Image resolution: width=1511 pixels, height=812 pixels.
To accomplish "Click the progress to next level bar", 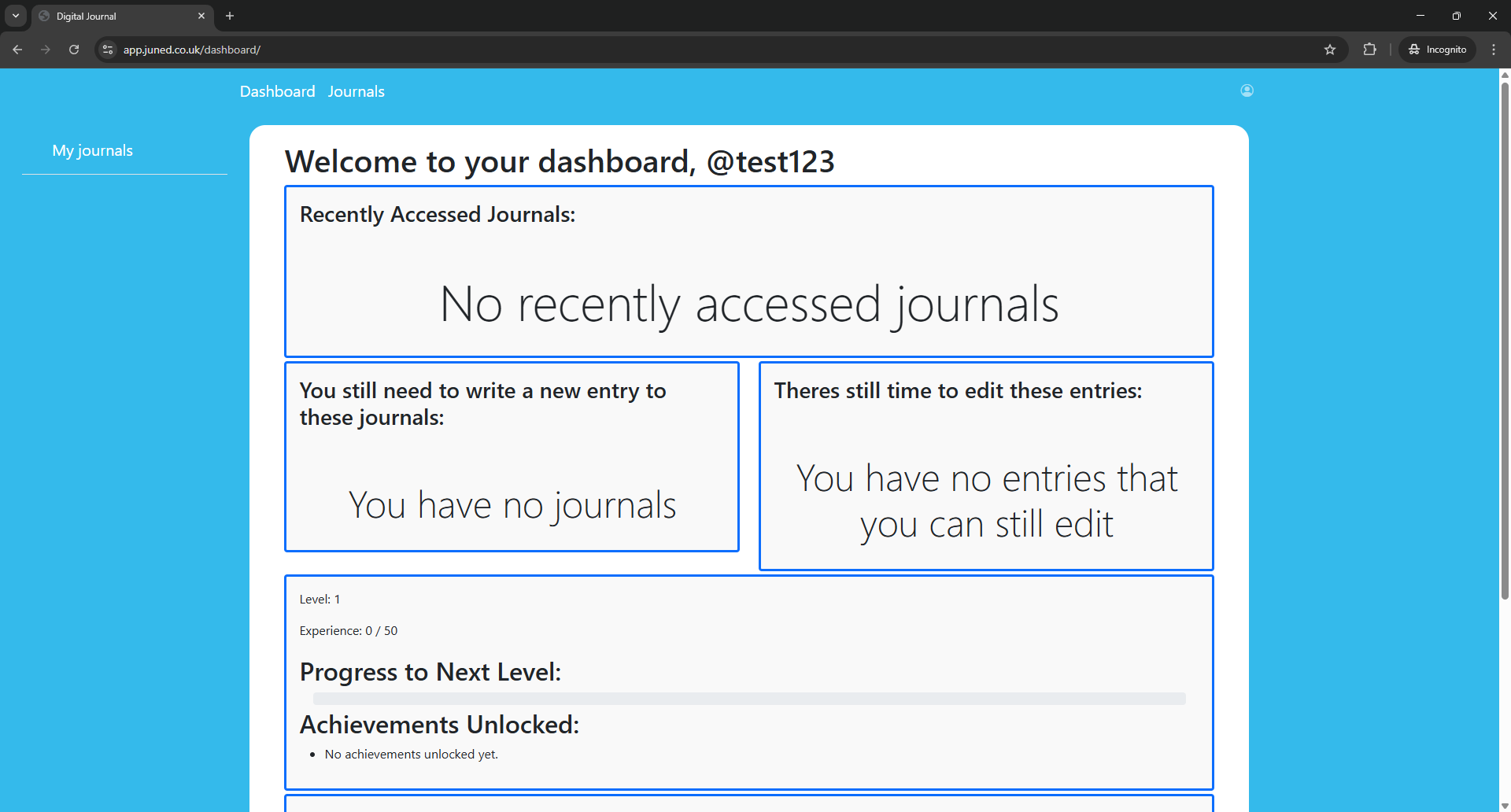I will point(749,699).
